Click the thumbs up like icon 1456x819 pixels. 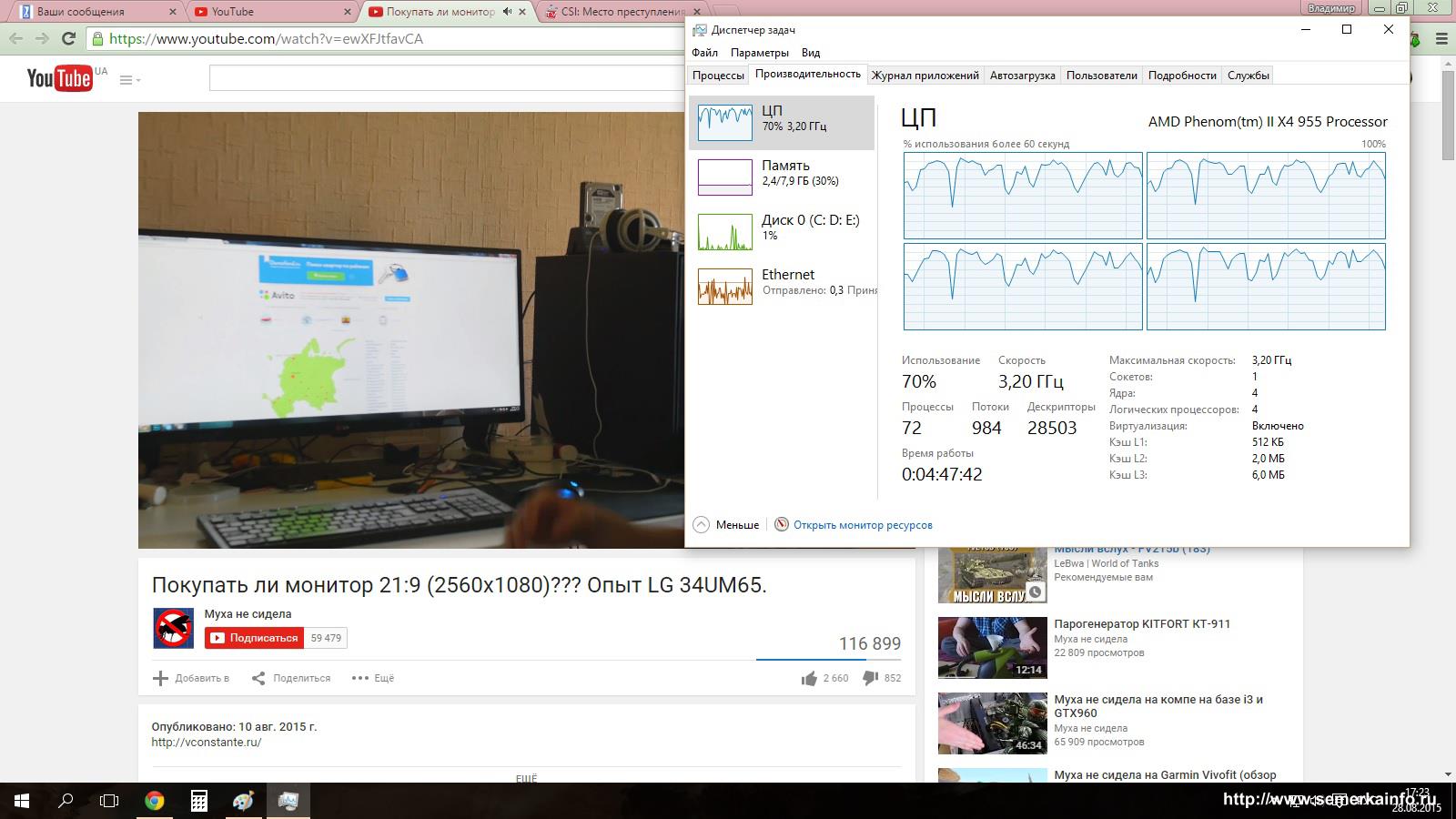809,678
